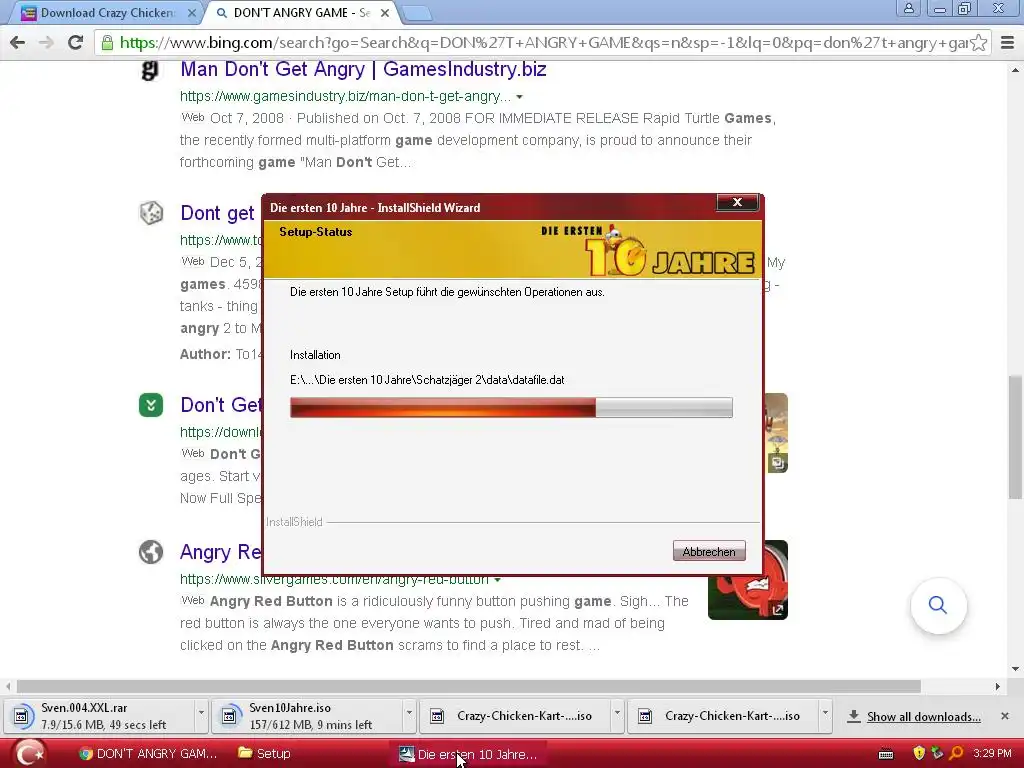Click the globe favicon beside Angry Red result
Image resolution: width=1024 pixels, height=768 pixels.
click(x=151, y=552)
